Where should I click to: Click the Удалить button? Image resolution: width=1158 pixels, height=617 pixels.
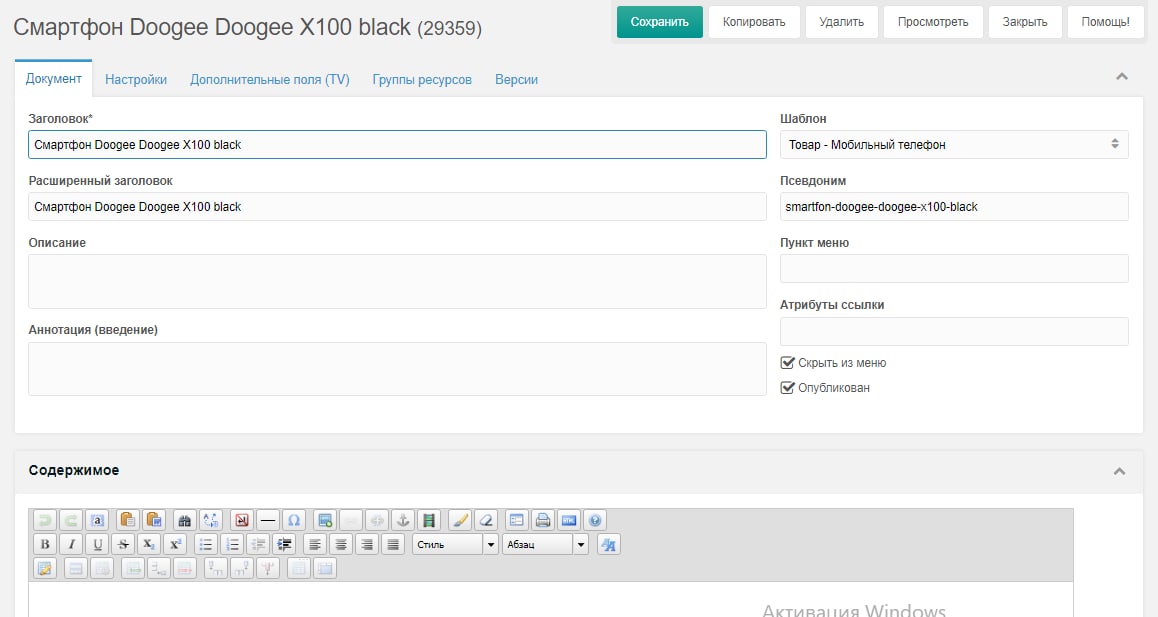[841, 22]
